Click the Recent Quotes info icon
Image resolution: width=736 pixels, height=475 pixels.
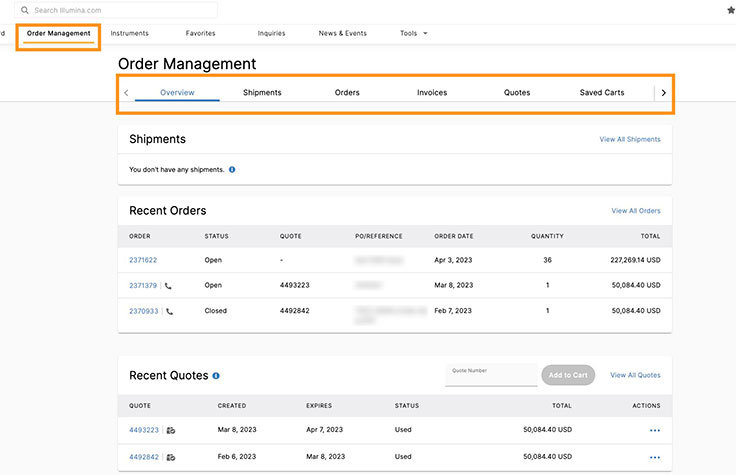pos(216,376)
